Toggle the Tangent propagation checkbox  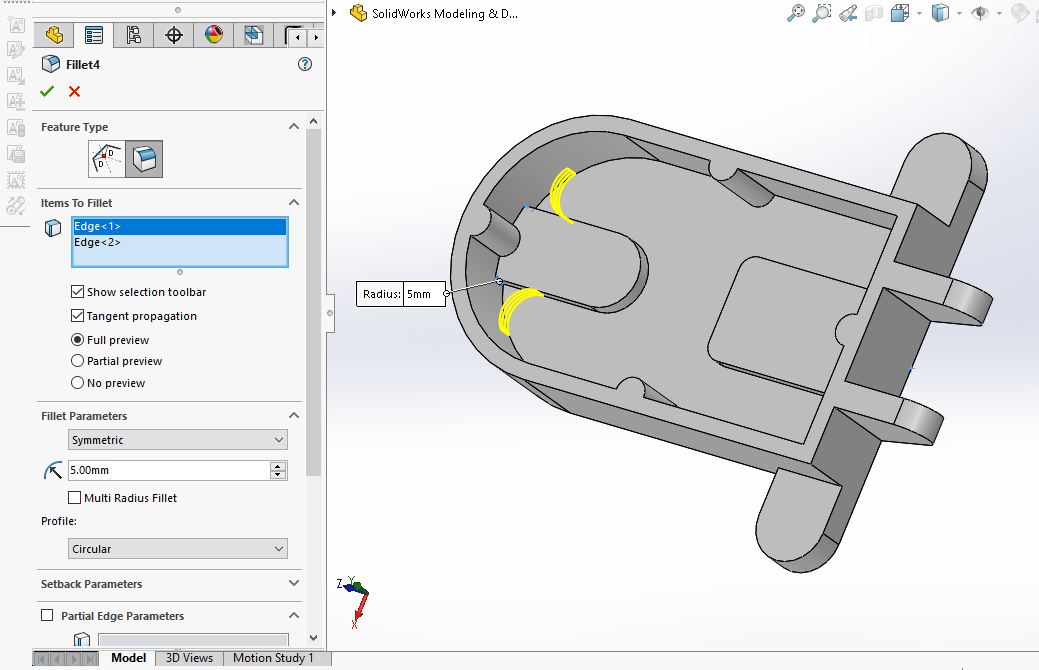(x=78, y=316)
